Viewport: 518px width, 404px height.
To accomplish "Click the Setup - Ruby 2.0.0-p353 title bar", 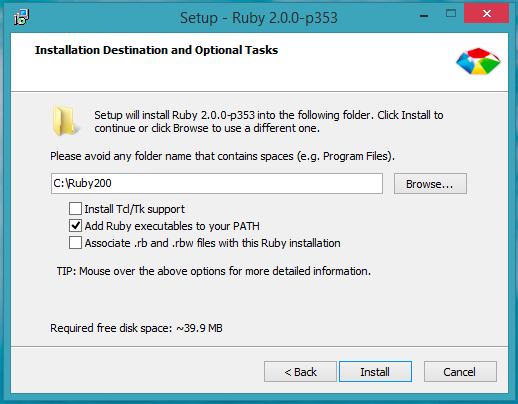I will pyautogui.click(x=259, y=18).
